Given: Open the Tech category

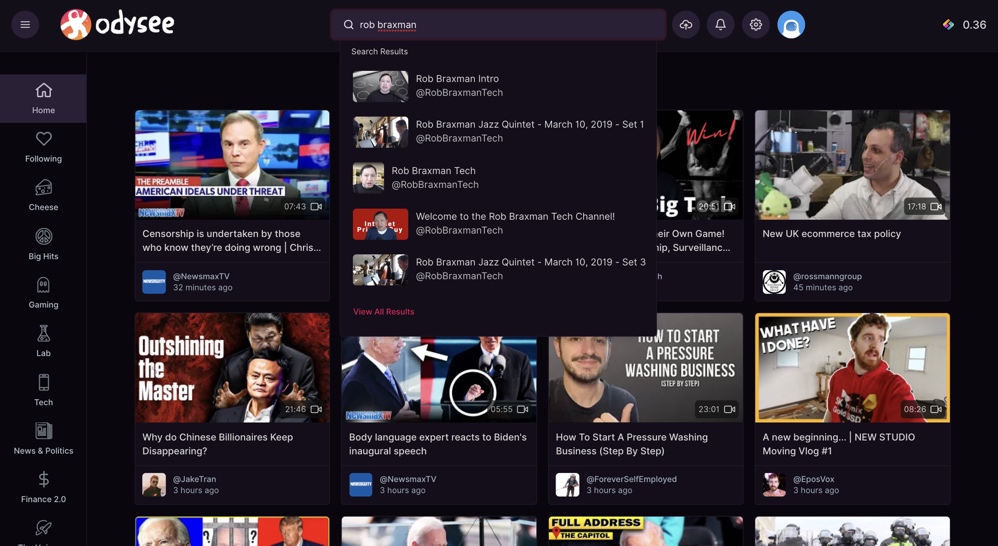Looking at the screenshot, I should 43,390.
